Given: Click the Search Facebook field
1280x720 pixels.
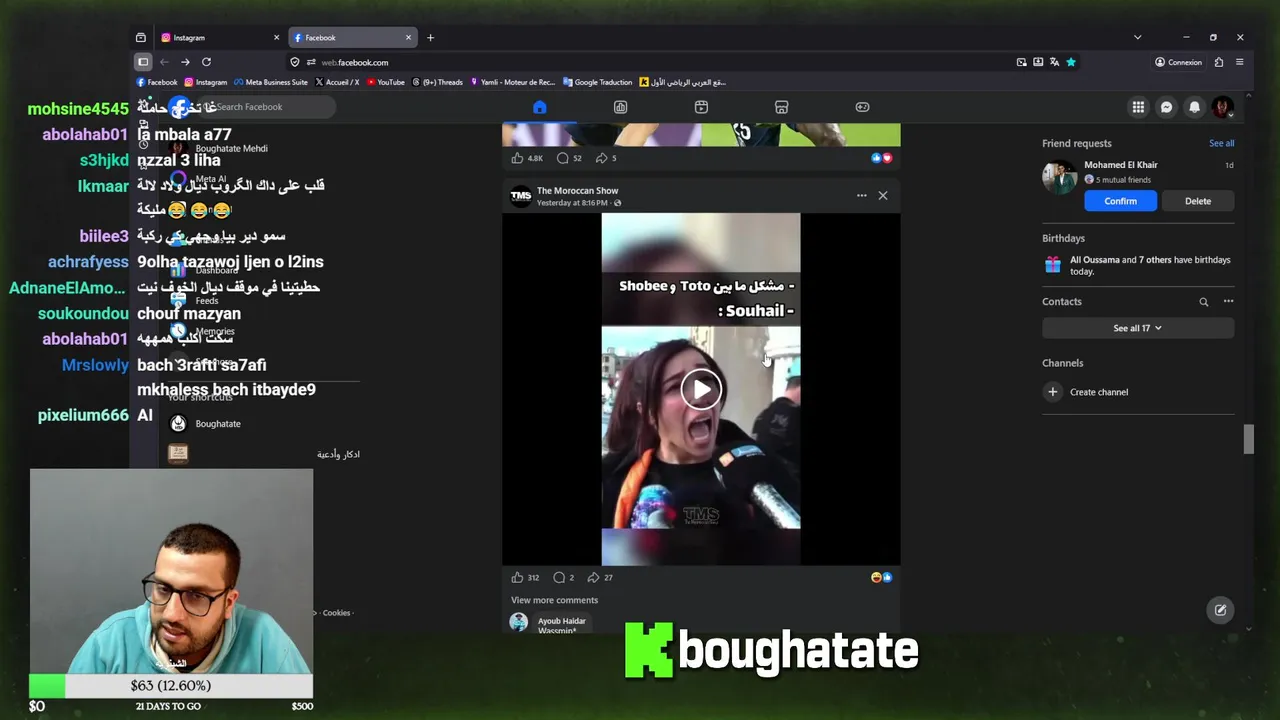Looking at the screenshot, I should (x=250, y=107).
